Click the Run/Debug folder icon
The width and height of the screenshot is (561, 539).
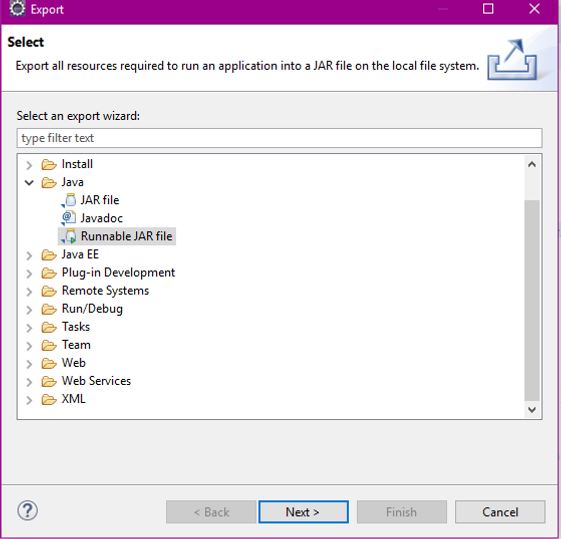point(49,309)
